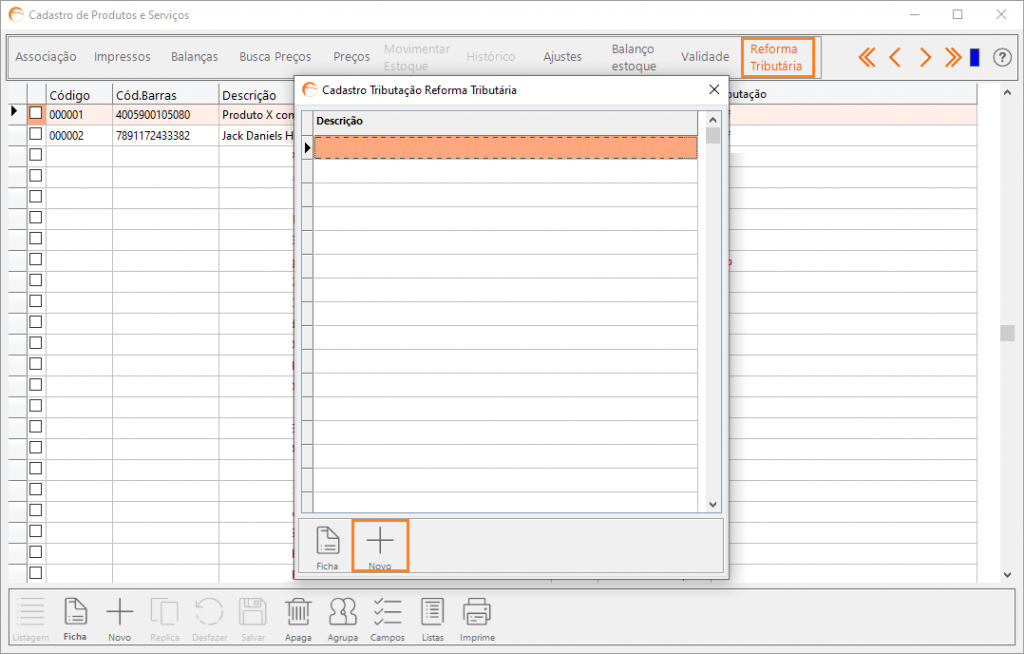Close the Cadastro Tributação dialog

pos(714,89)
